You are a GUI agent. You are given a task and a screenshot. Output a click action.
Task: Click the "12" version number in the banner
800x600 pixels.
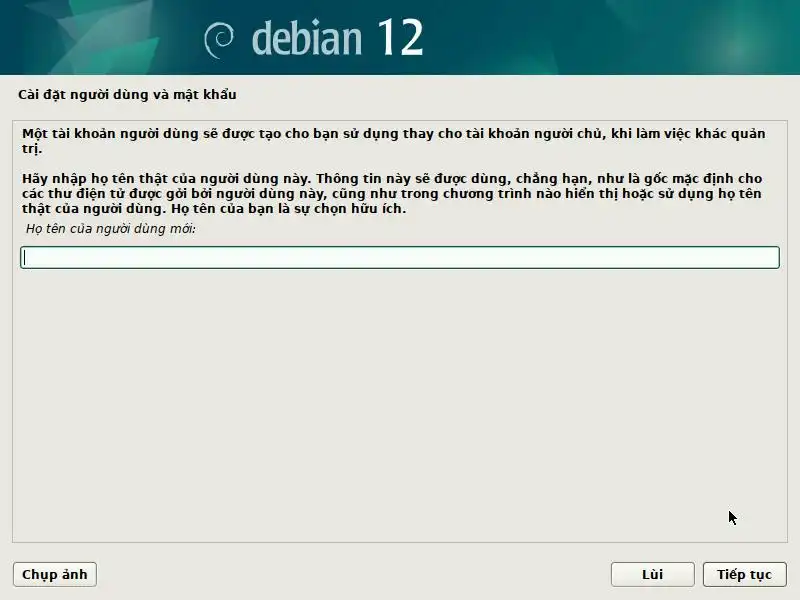point(401,37)
